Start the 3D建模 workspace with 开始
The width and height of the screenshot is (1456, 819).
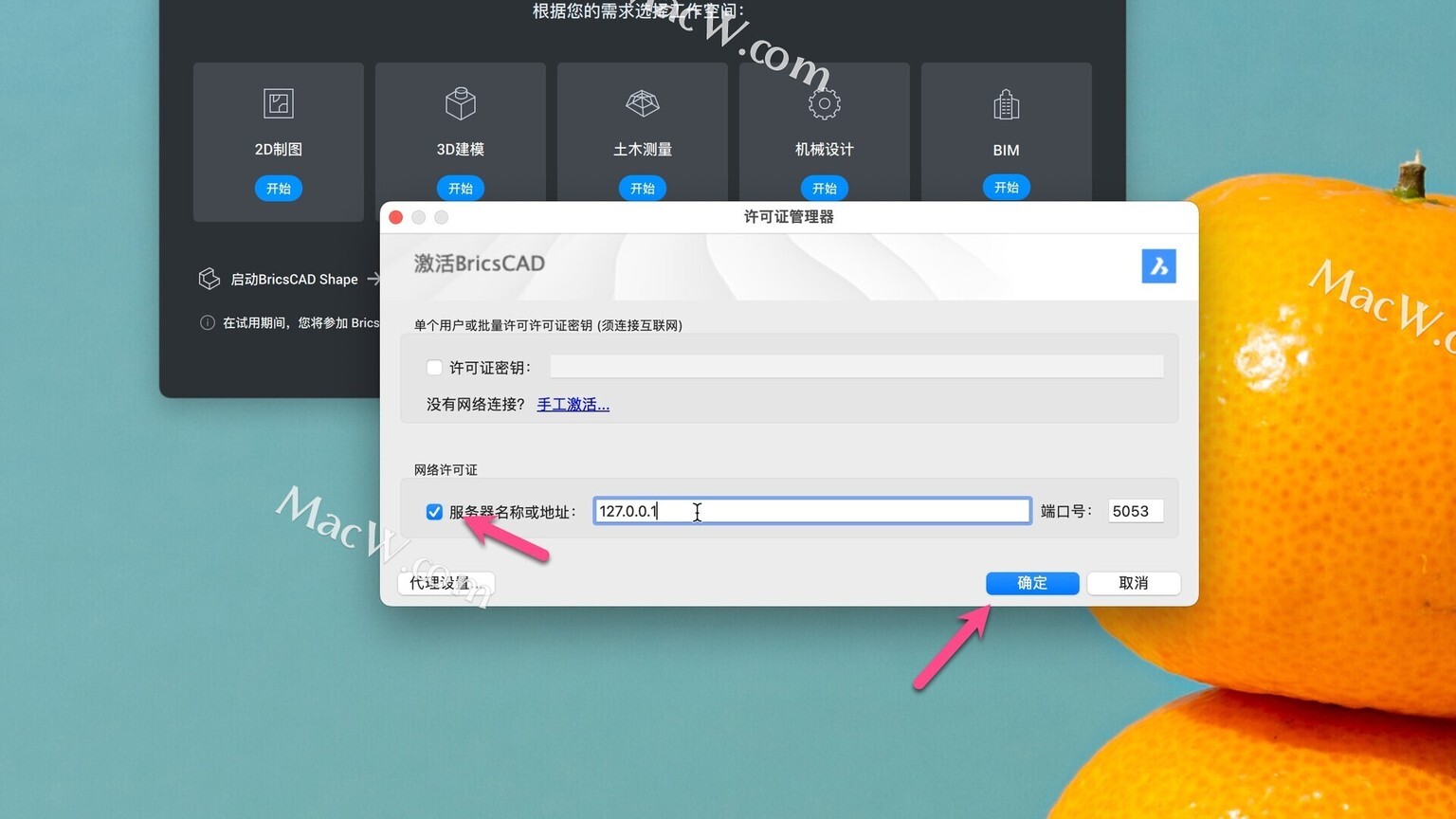[461, 189]
